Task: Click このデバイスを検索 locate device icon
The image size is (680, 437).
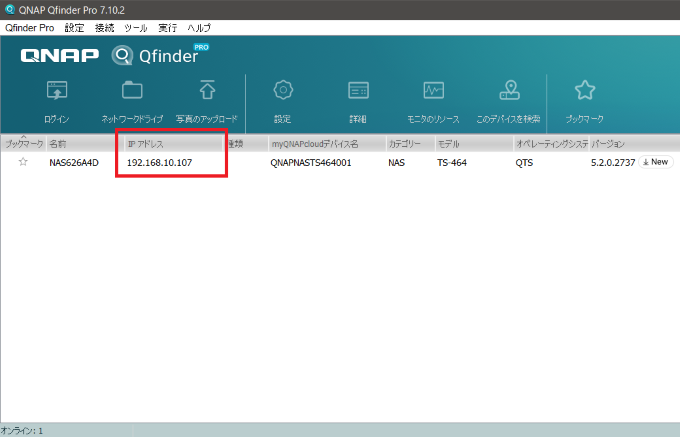Action: [x=509, y=90]
